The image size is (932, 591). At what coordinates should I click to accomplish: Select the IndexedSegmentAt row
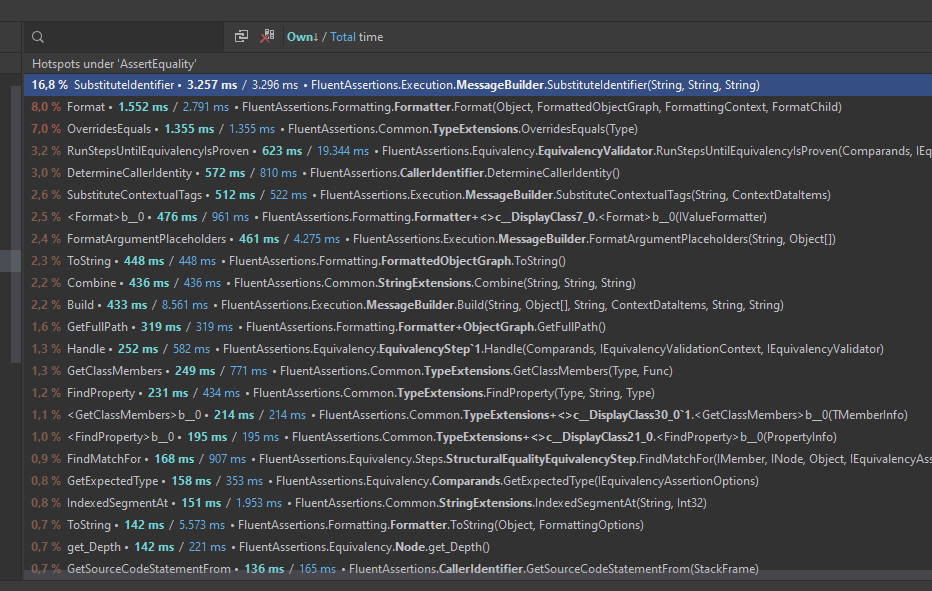[x=478, y=503]
